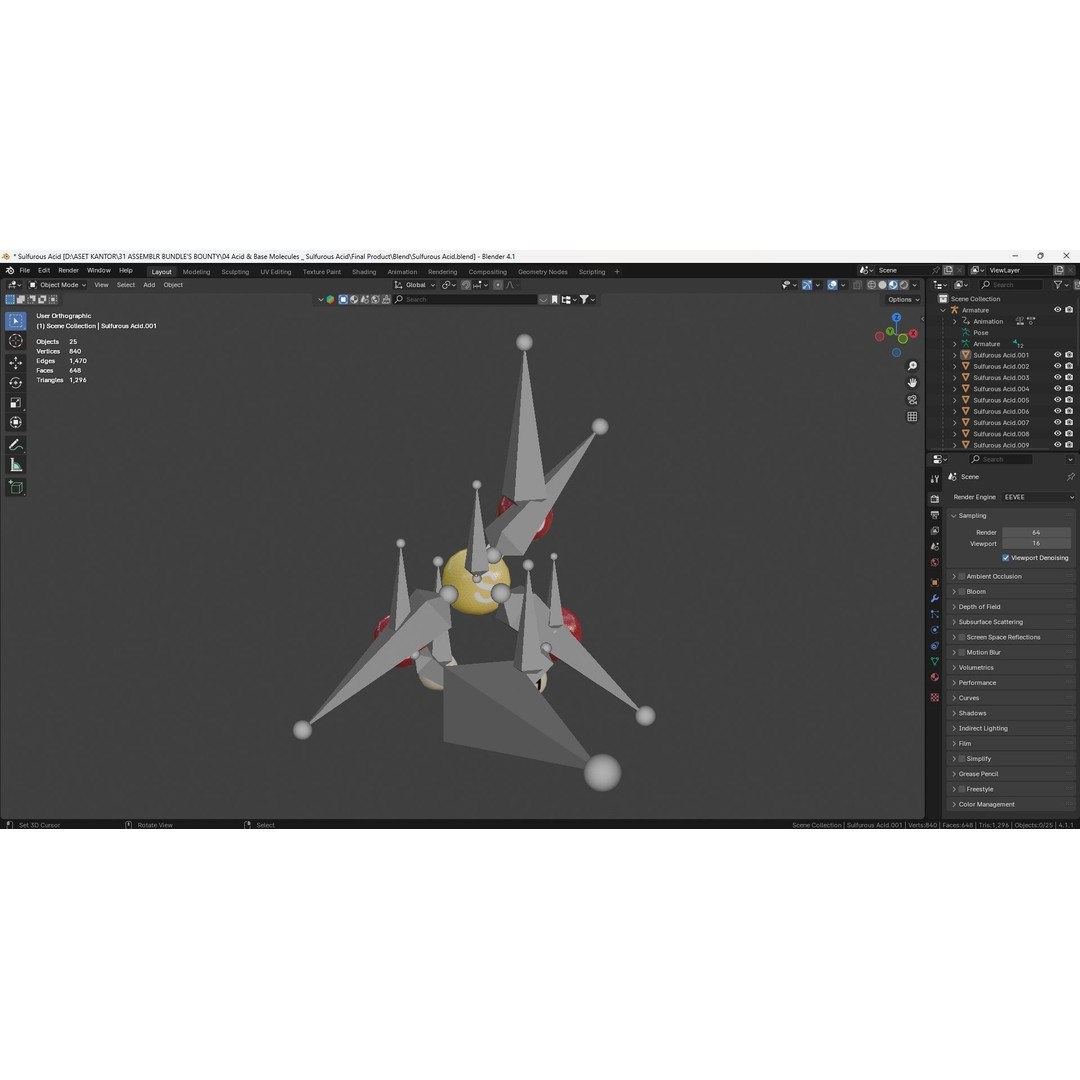Enable the Ambient Occlusion checkbox

pos(962,577)
